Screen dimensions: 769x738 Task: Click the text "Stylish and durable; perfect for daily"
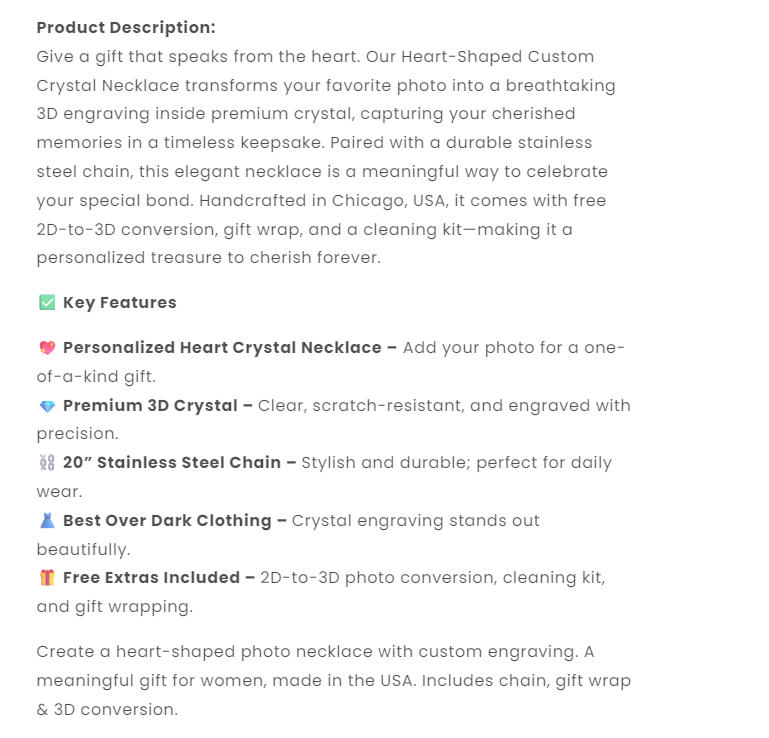pyautogui.click(x=456, y=463)
